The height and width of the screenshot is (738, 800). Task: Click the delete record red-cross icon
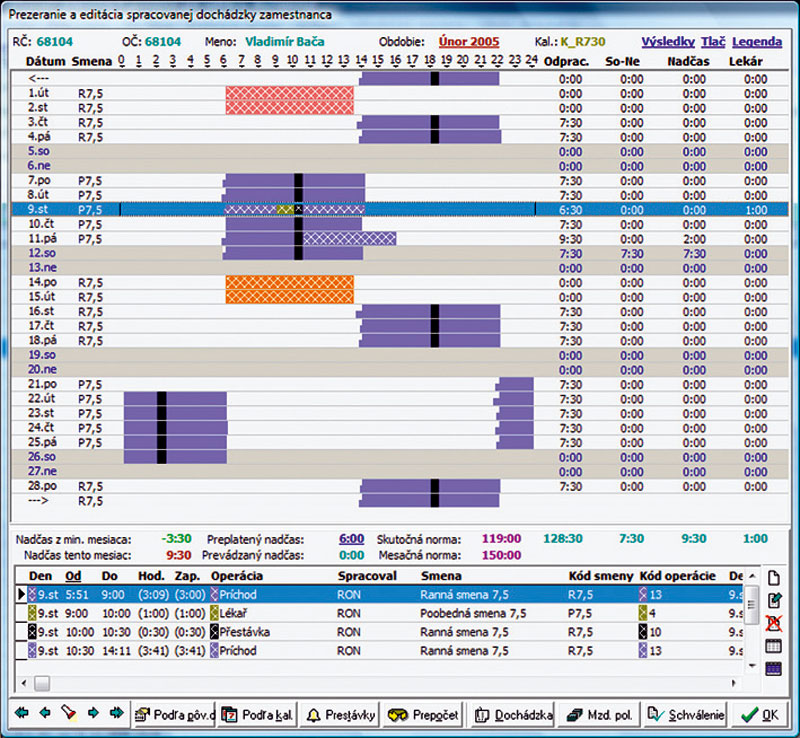click(773, 623)
